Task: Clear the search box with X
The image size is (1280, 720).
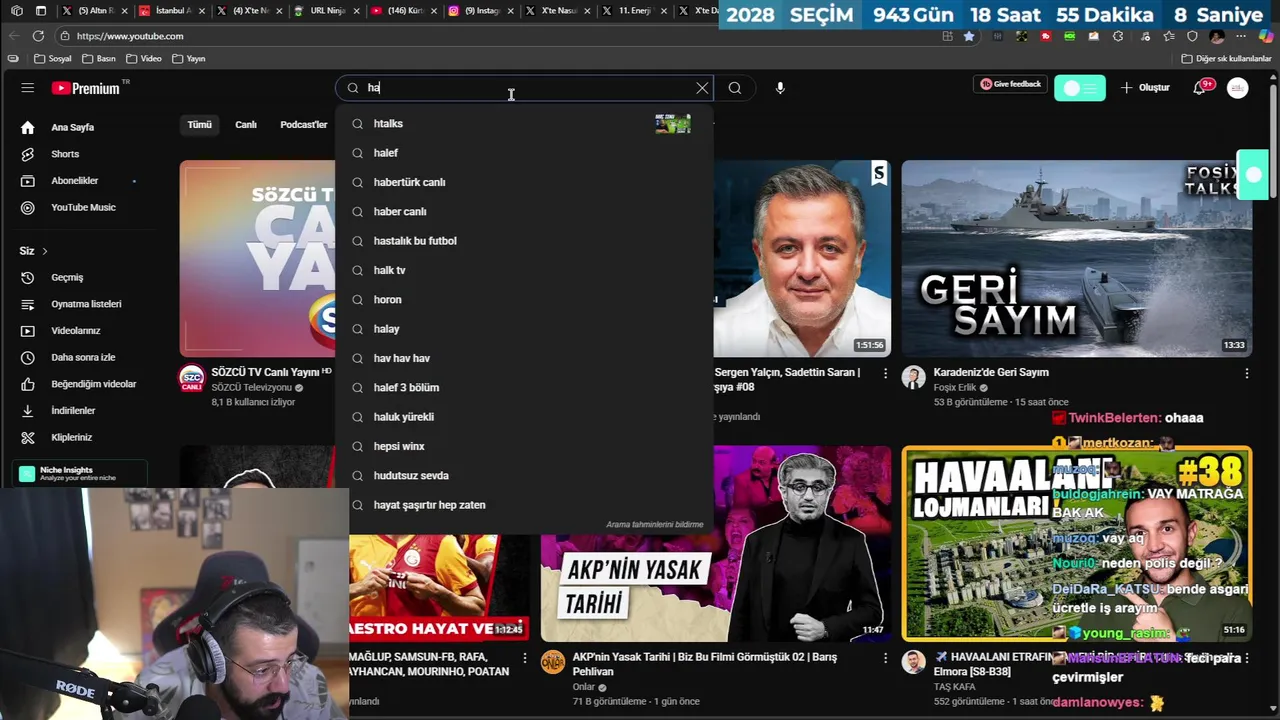Action: tap(702, 88)
